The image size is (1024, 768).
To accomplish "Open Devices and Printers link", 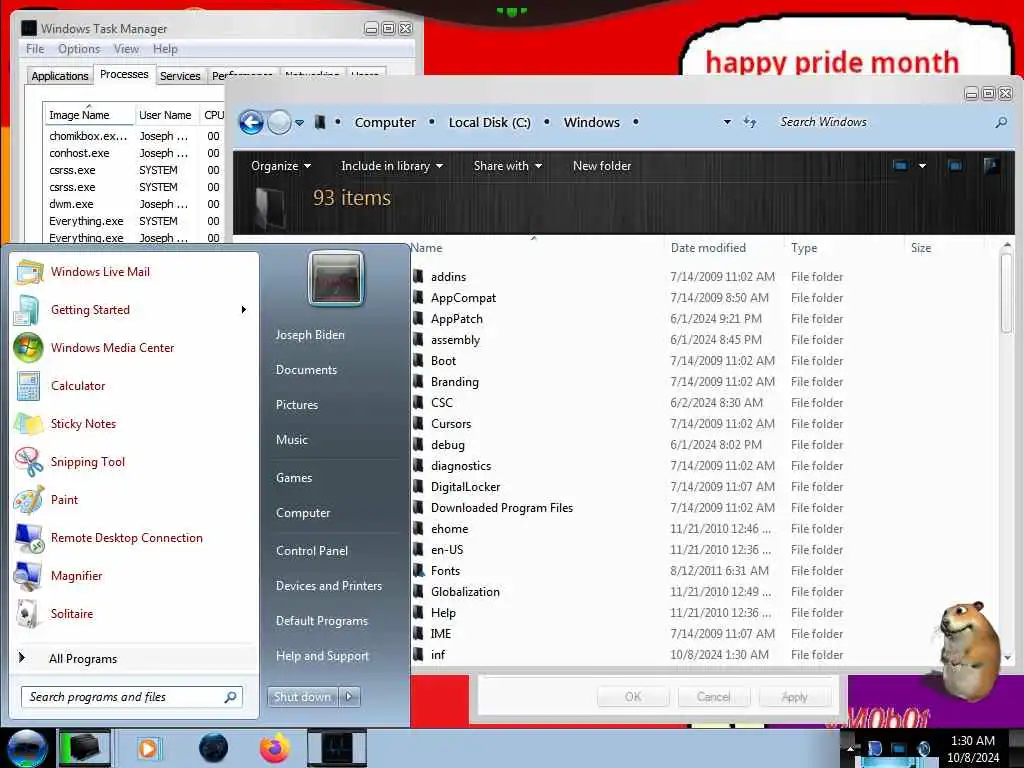I will coord(328,586).
